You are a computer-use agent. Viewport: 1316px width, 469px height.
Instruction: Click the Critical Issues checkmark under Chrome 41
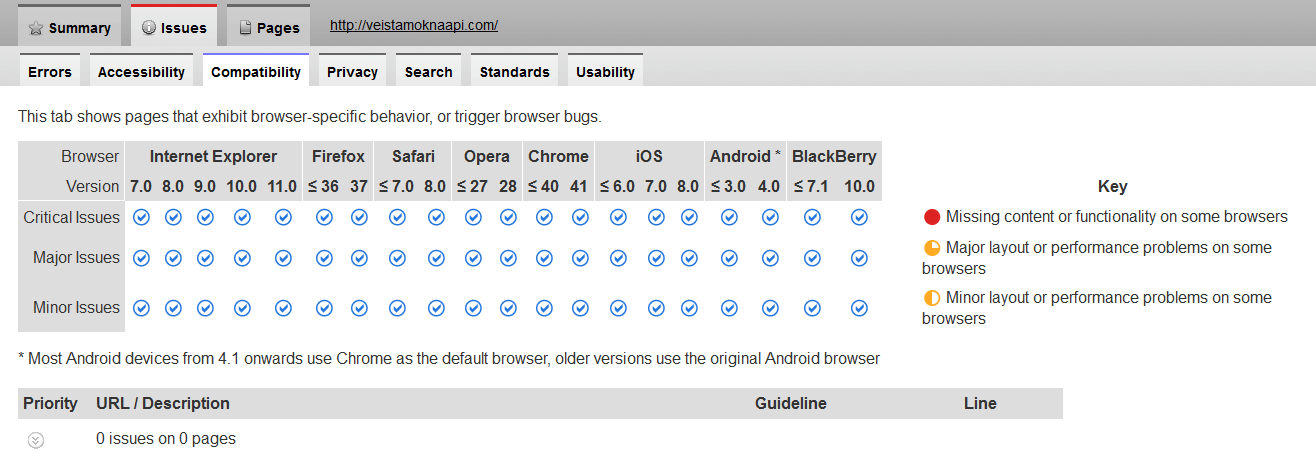pyautogui.click(x=578, y=217)
